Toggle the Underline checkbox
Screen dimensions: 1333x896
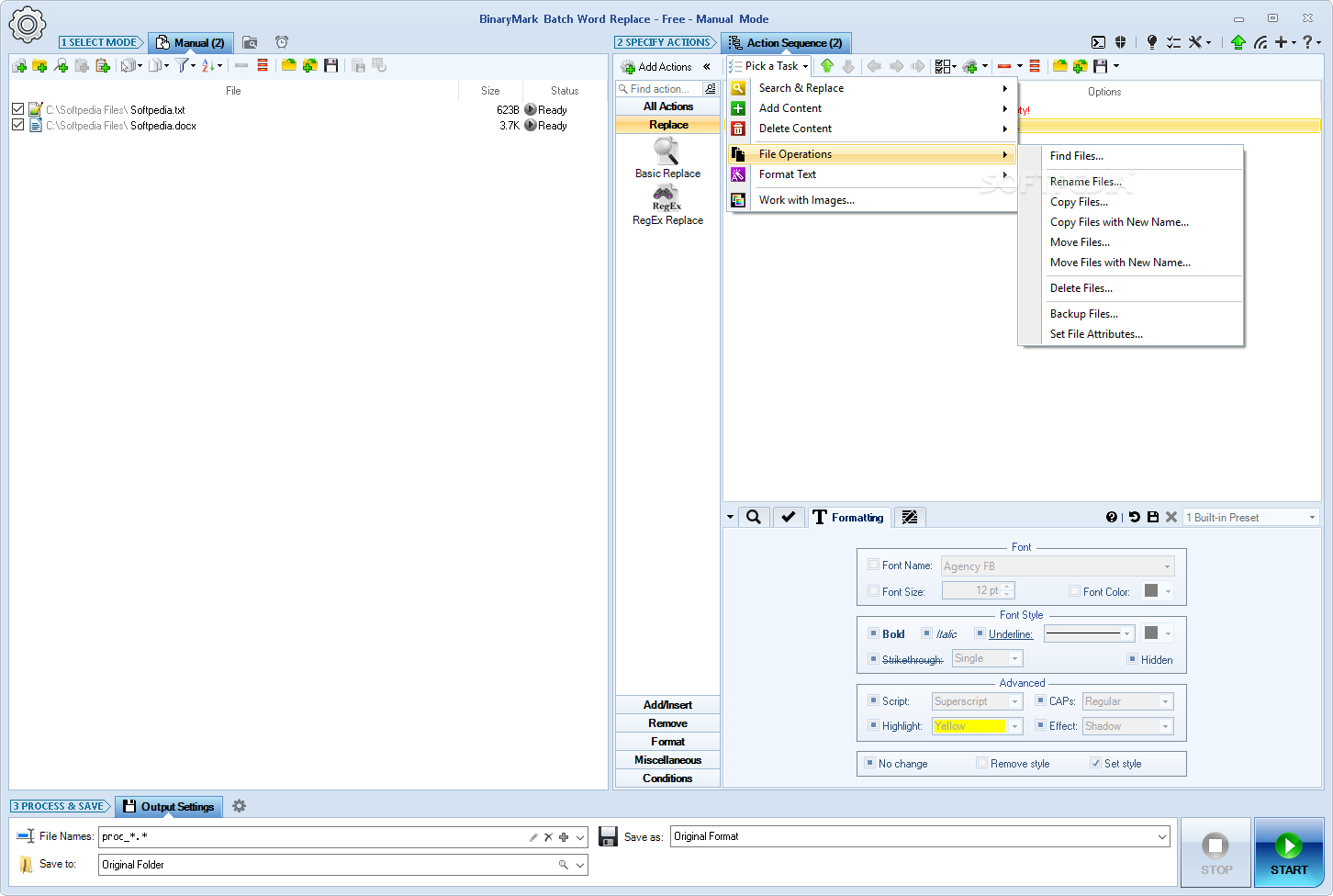tap(980, 633)
